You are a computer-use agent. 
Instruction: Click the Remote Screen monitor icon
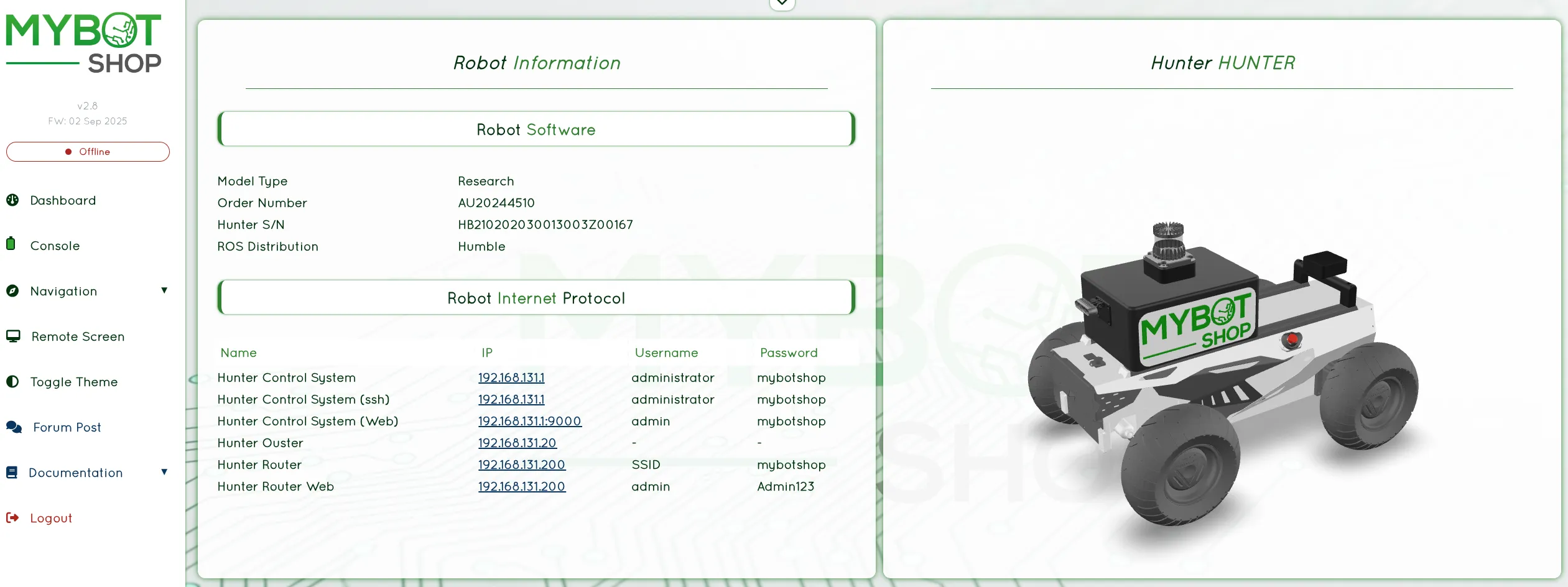click(x=13, y=336)
